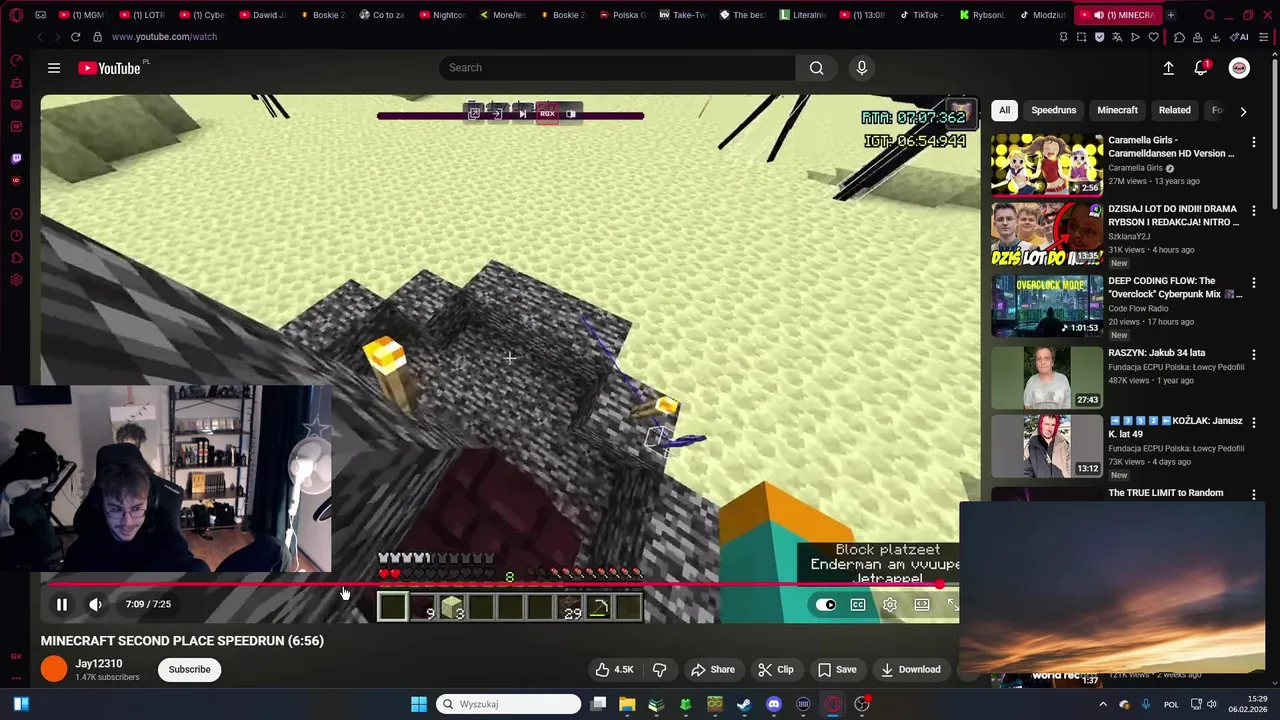Open options for the DEEP CODING FLOW video

1253,283
